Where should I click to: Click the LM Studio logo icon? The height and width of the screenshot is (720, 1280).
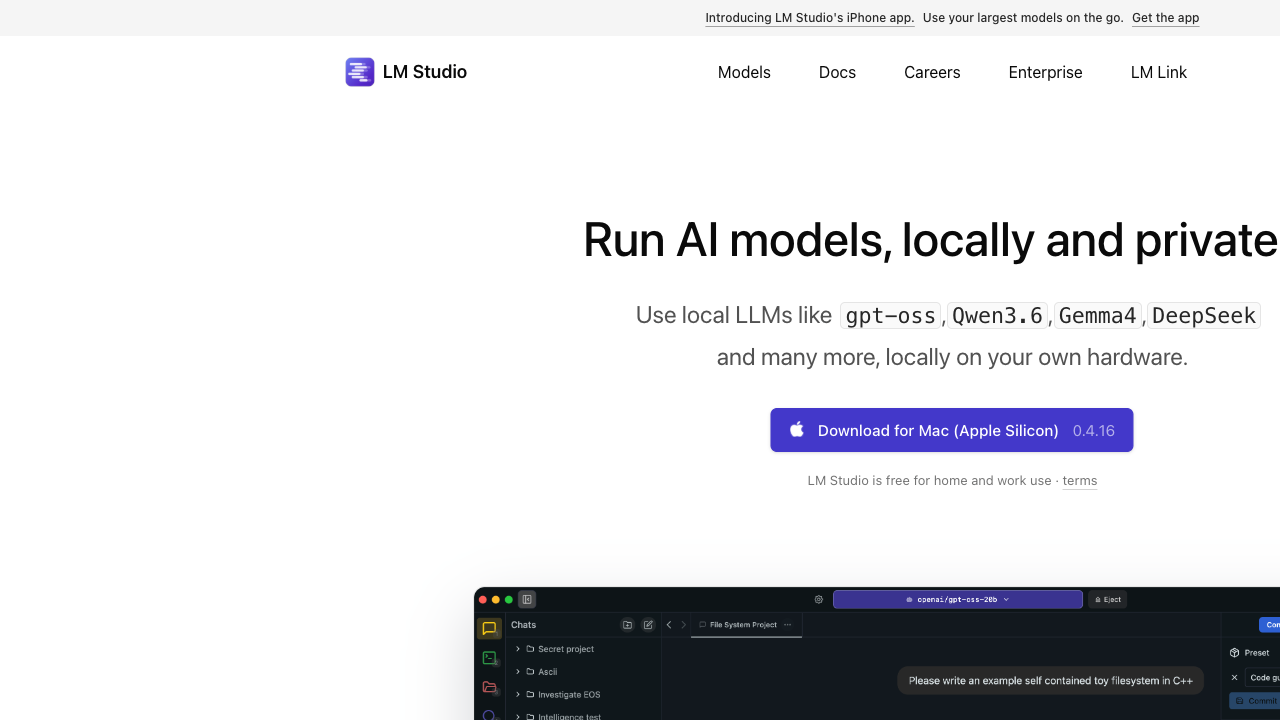(x=360, y=72)
